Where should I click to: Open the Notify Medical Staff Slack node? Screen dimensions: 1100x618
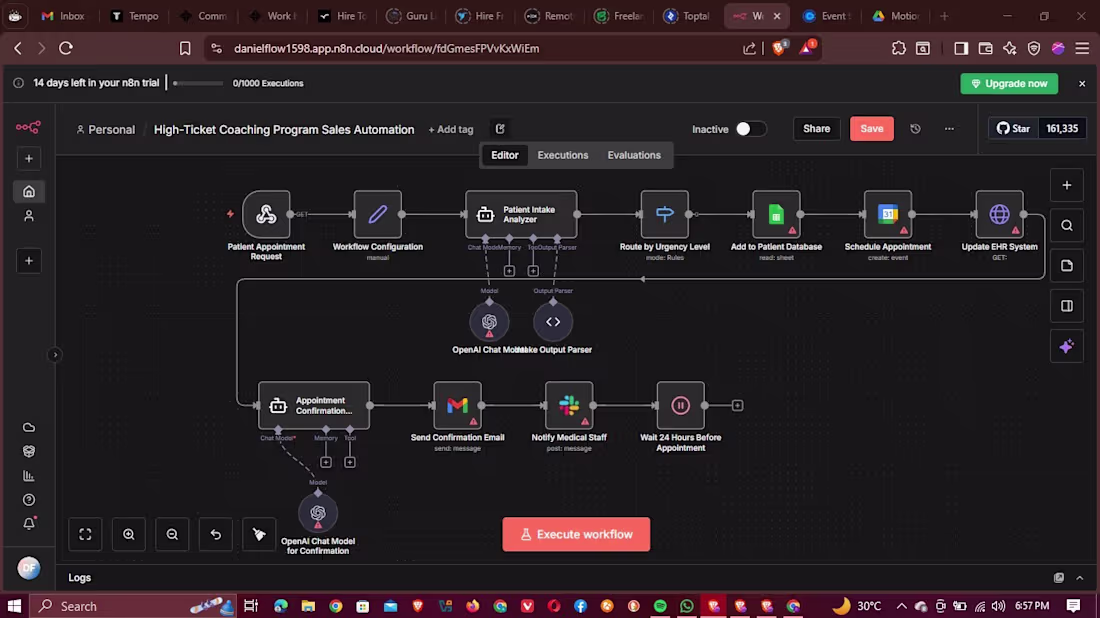tap(569, 405)
